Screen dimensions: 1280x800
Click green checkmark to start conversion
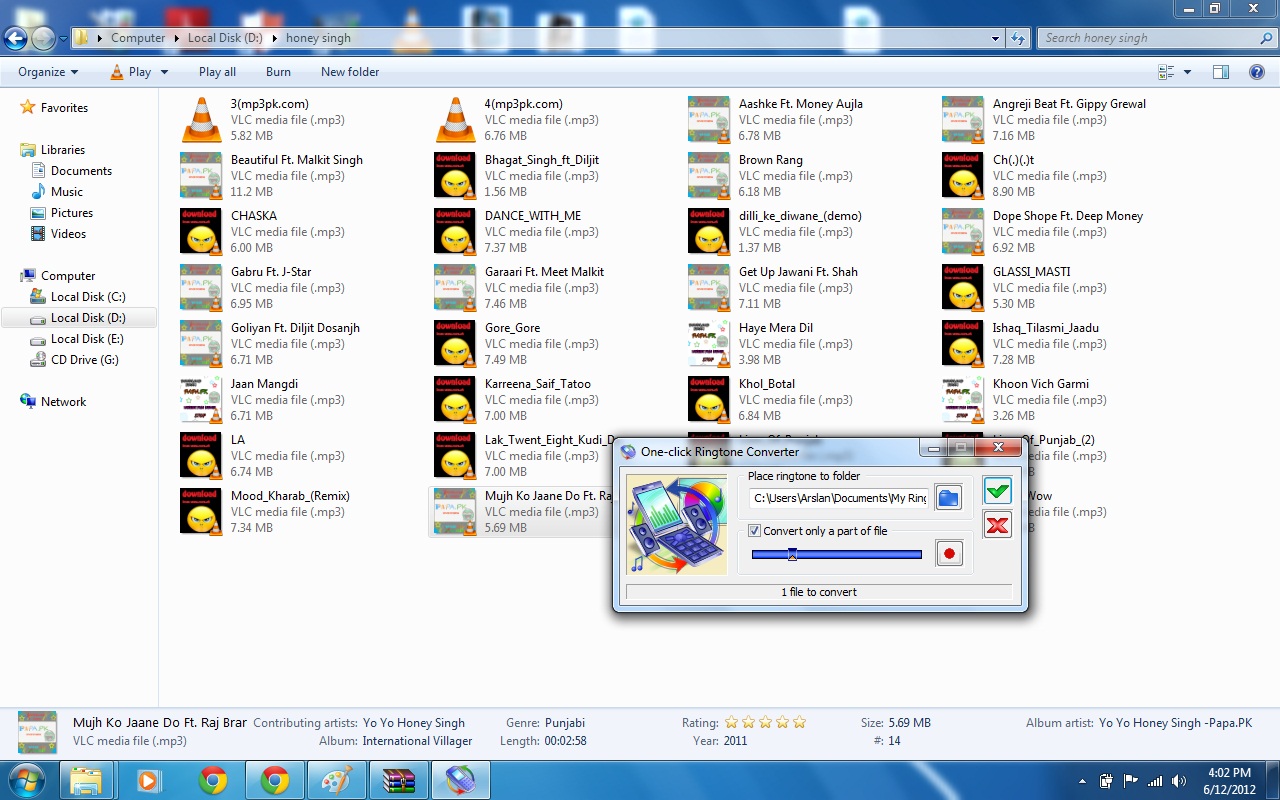click(997, 490)
